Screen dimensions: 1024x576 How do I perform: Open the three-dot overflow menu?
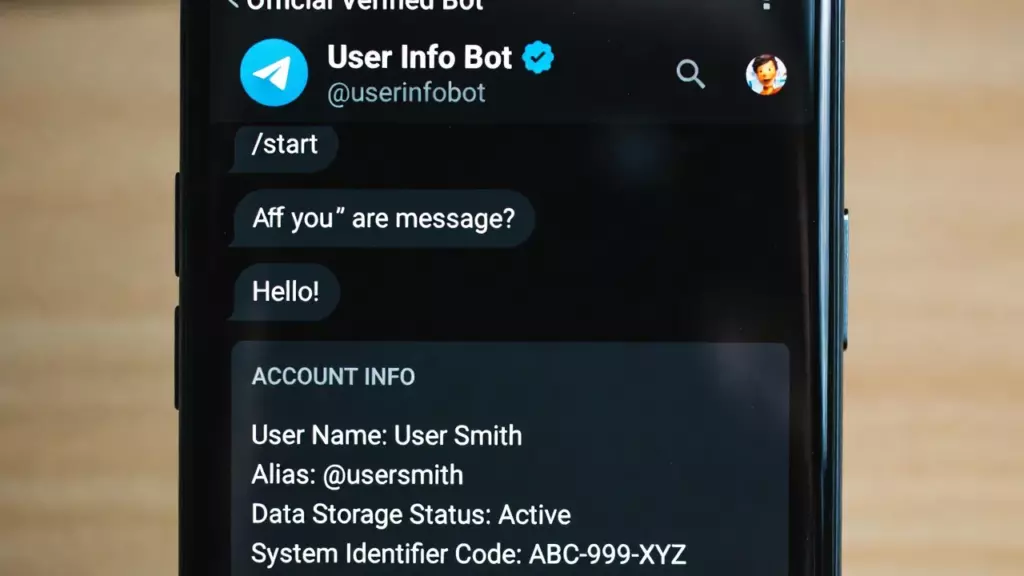click(x=766, y=5)
